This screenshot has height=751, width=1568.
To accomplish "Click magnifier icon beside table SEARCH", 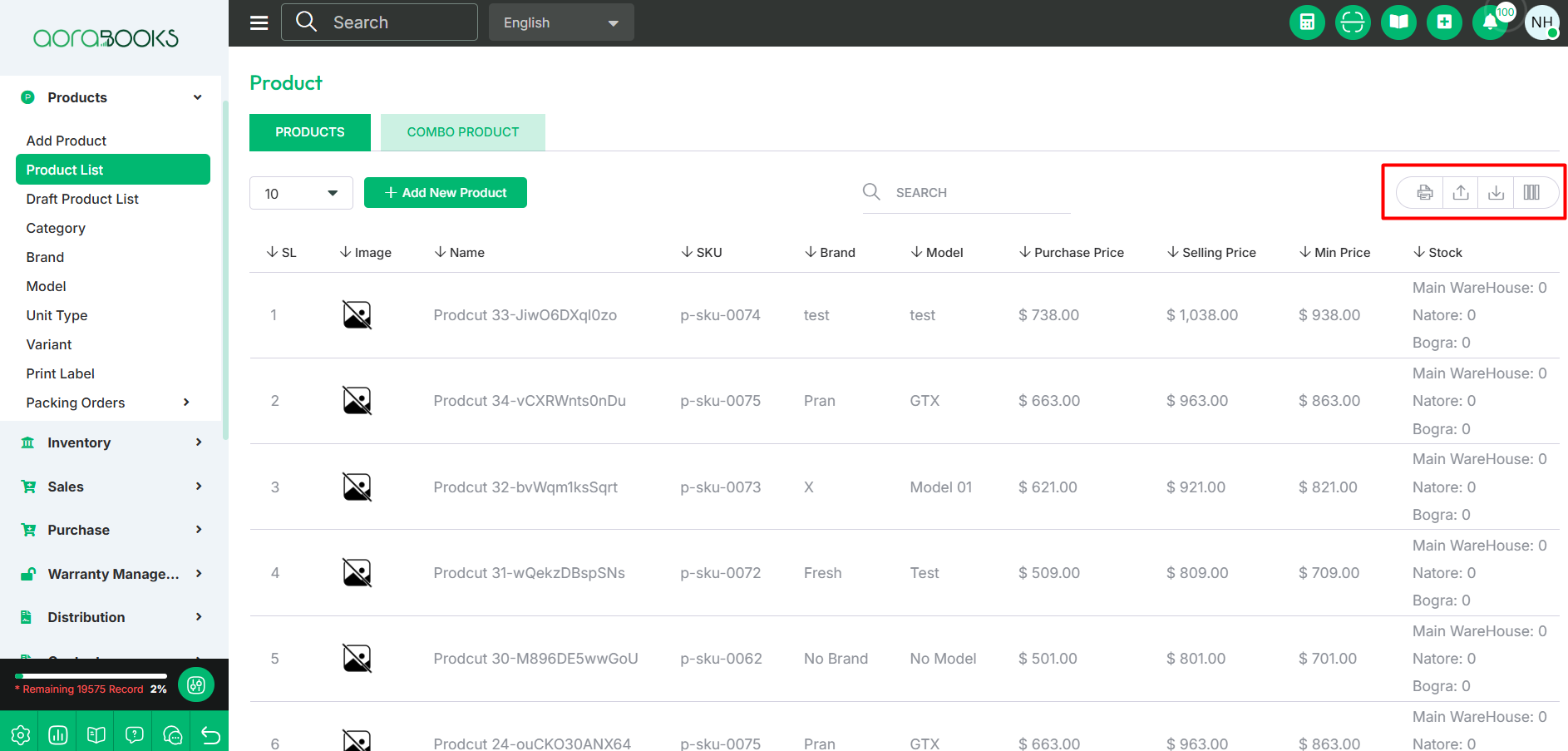I will pyautogui.click(x=871, y=192).
